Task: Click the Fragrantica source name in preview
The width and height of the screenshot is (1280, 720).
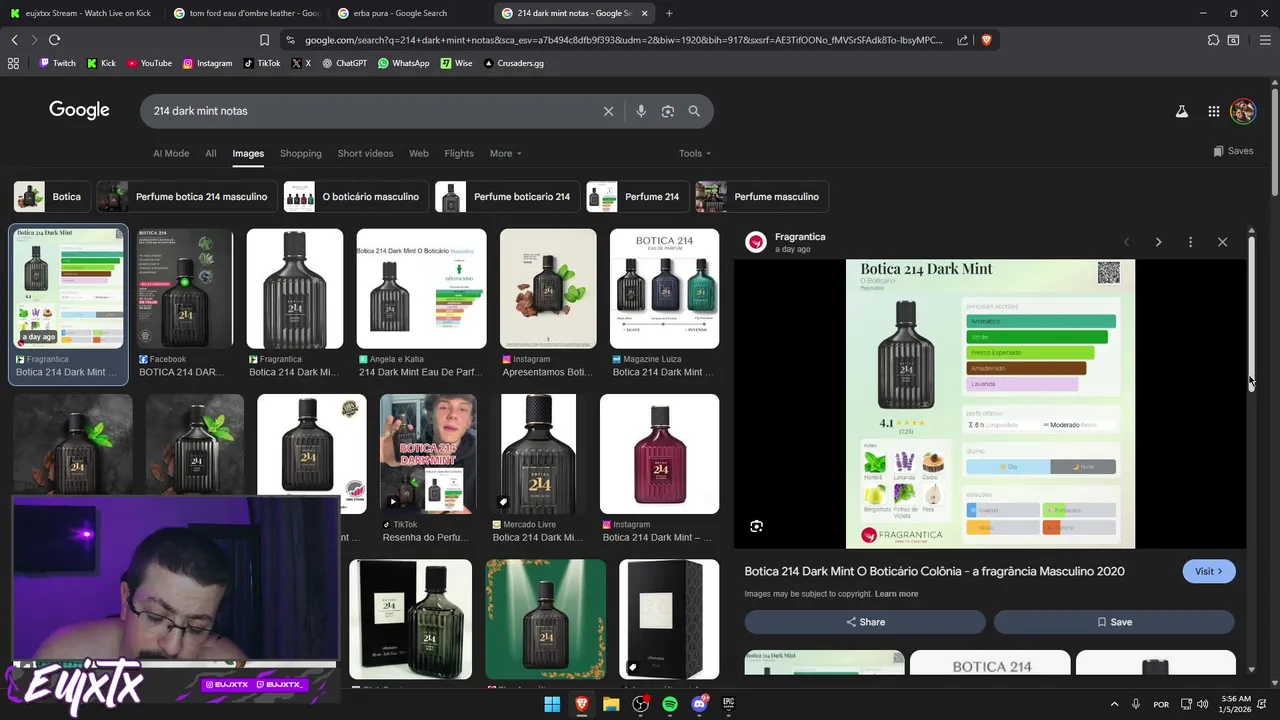Action: point(800,237)
